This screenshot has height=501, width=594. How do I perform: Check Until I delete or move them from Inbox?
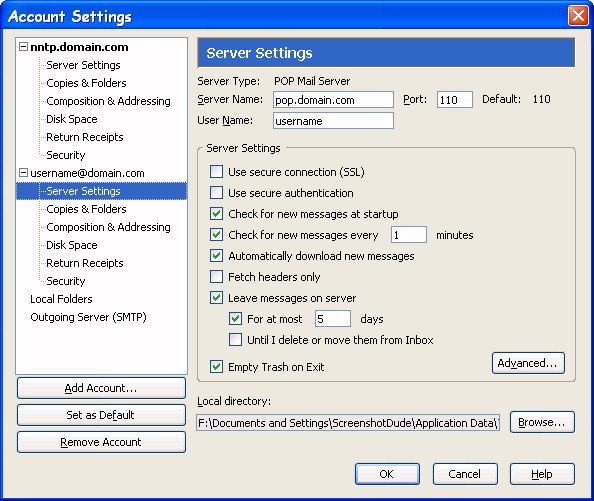point(235,340)
